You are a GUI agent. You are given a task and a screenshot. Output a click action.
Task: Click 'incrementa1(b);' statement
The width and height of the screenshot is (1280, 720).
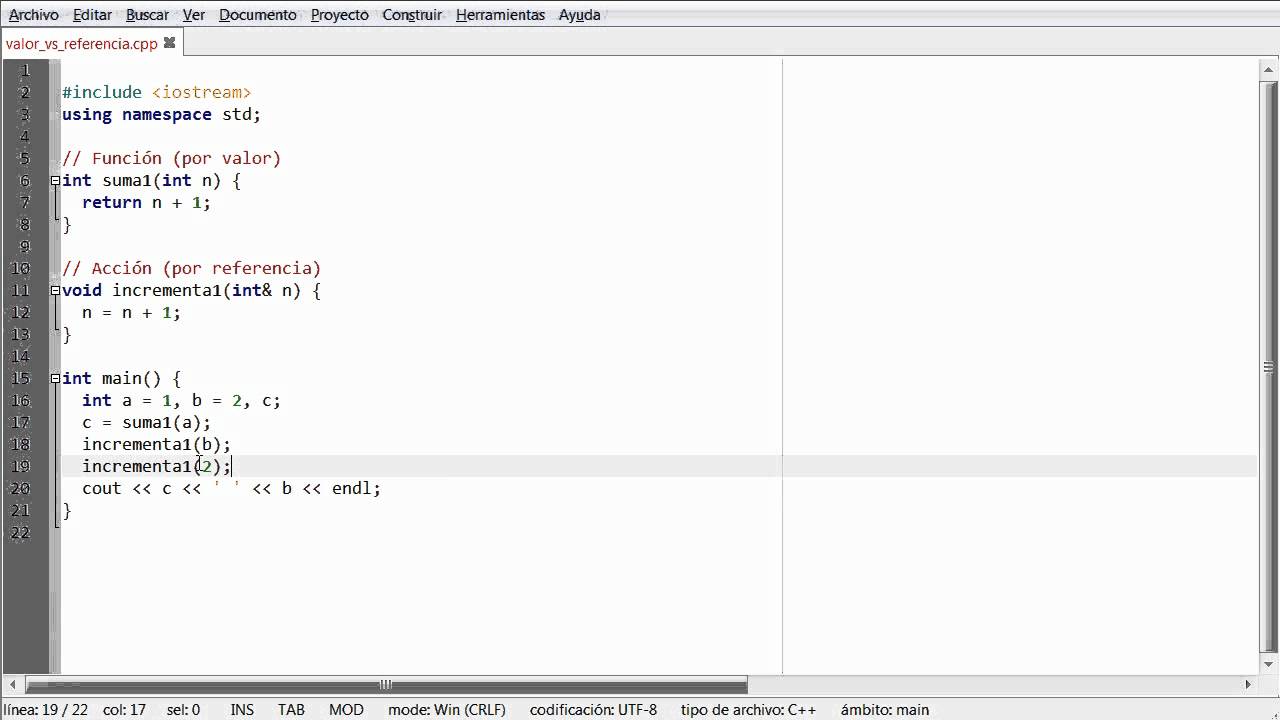click(156, 444)
